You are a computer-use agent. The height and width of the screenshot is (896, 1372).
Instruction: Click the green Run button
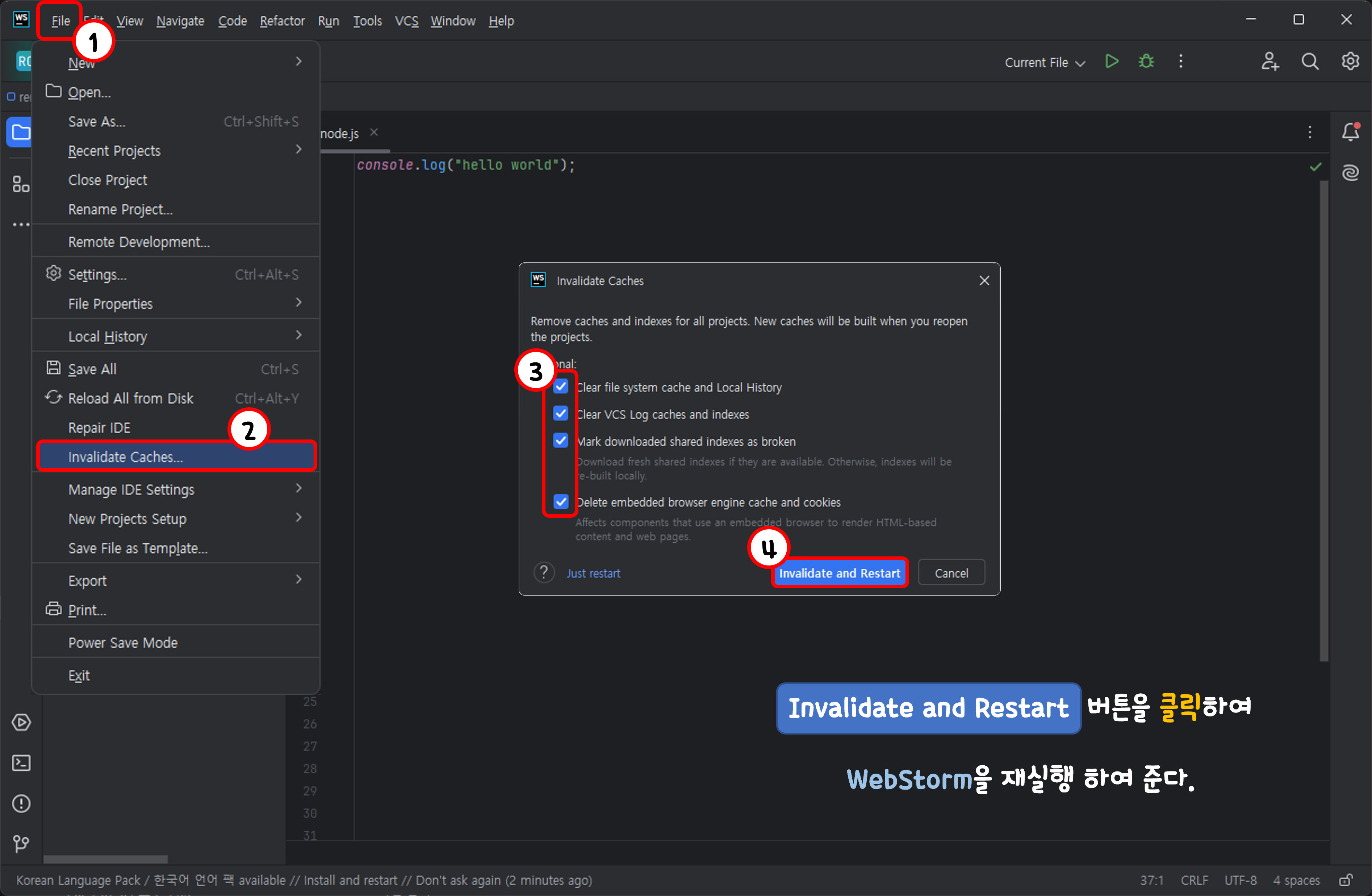pyautogui.click(x=1112, y=62)
